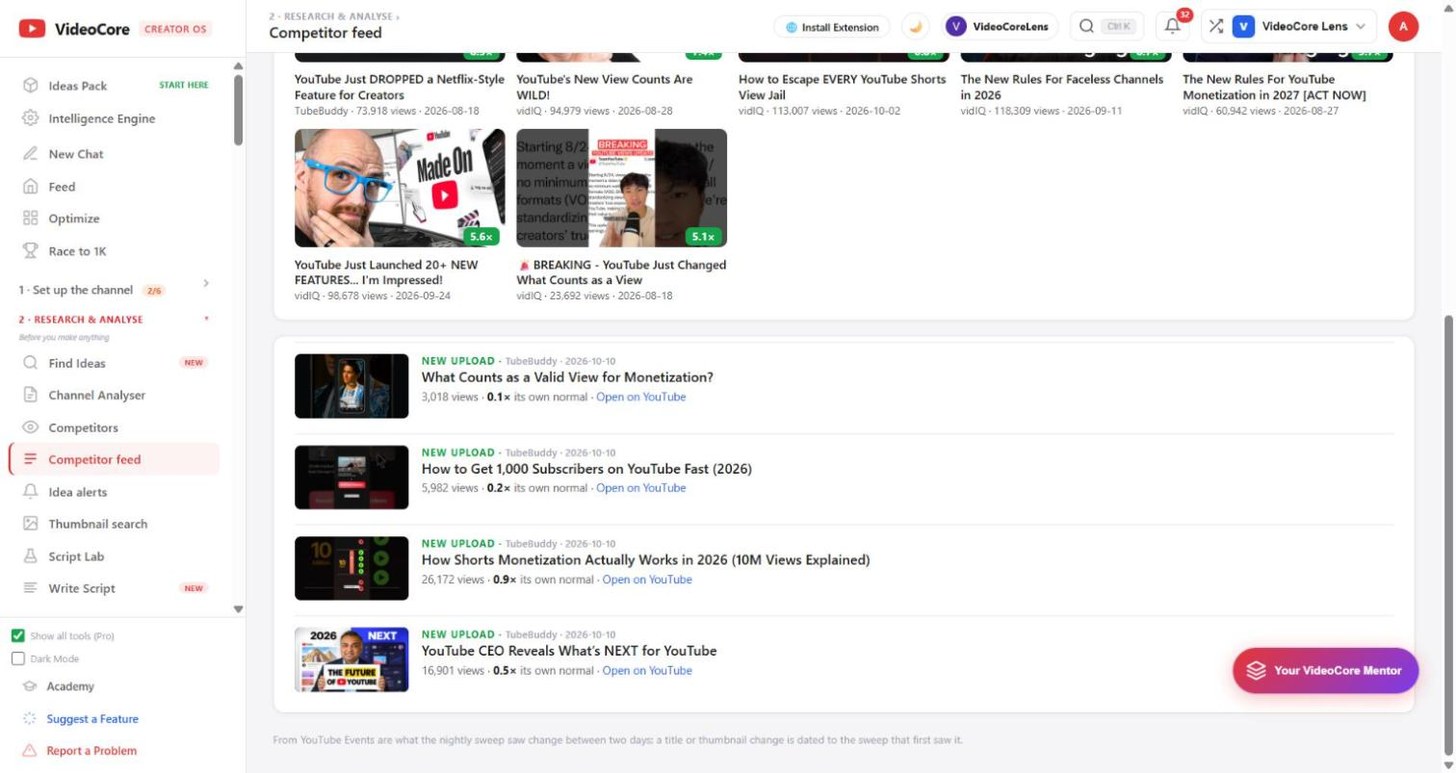Click the Write Script lines icon
This screenshot has height=773, width=1456.
pyautogui.click(x=30, y=588)
